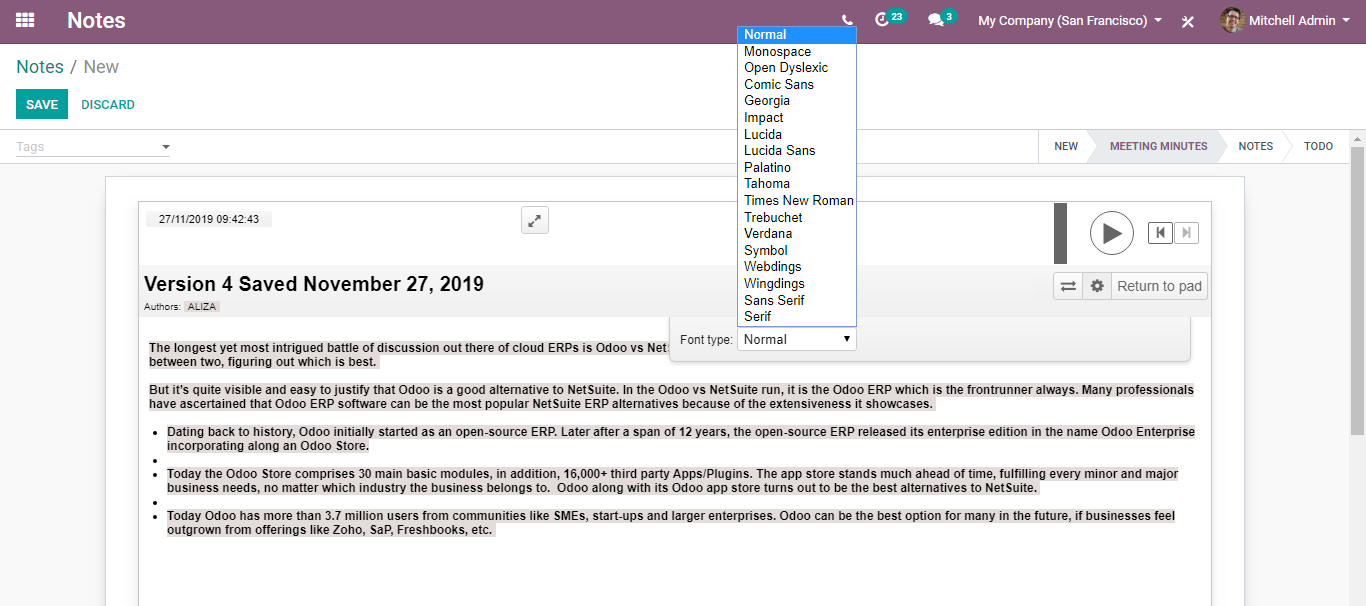This screenshot has height=606, width=1366.
Task: Play the pad revision timeline
Action: click(x=1112, y=233)
